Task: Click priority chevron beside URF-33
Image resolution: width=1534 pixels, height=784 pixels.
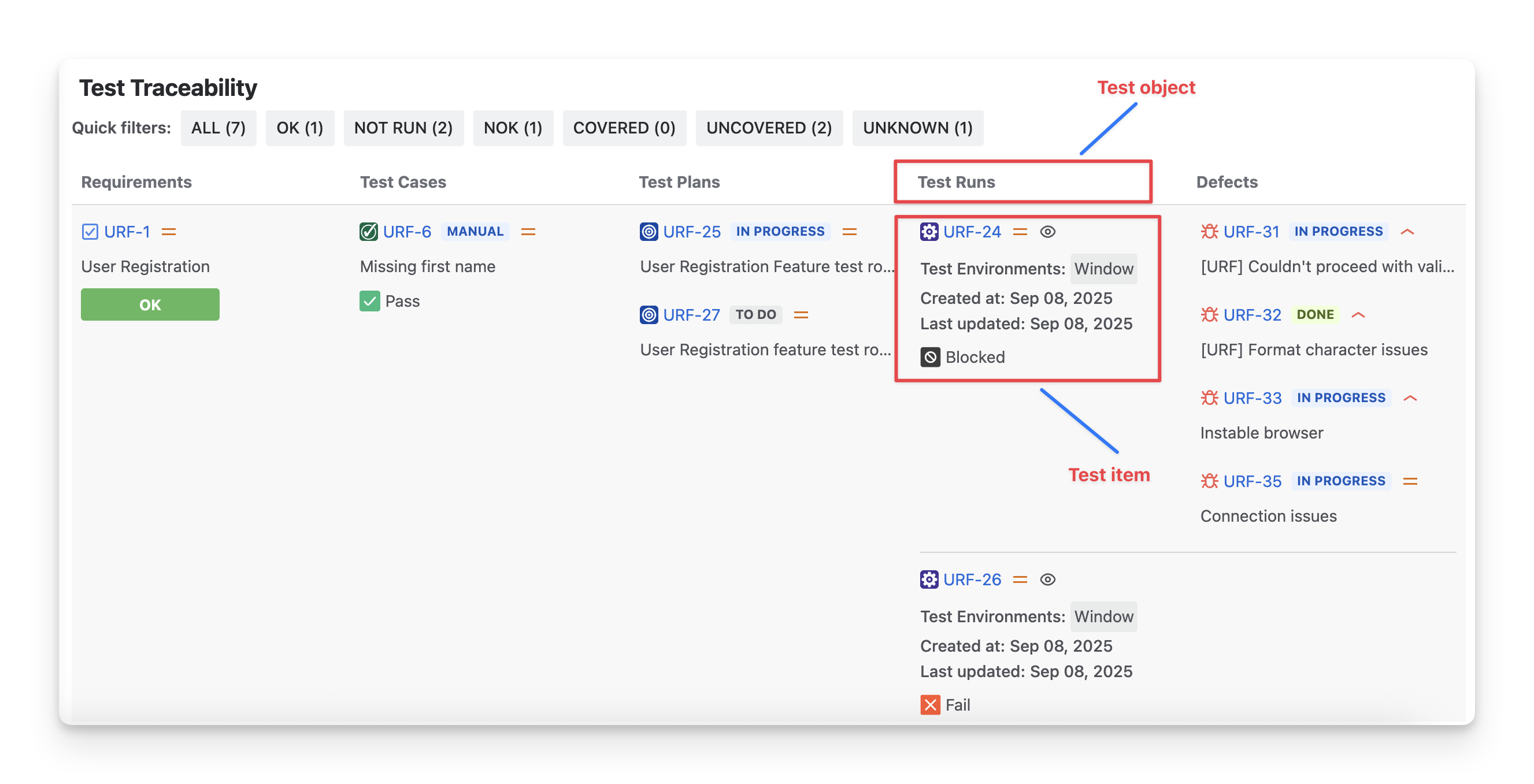Action: coord(1410,397)
